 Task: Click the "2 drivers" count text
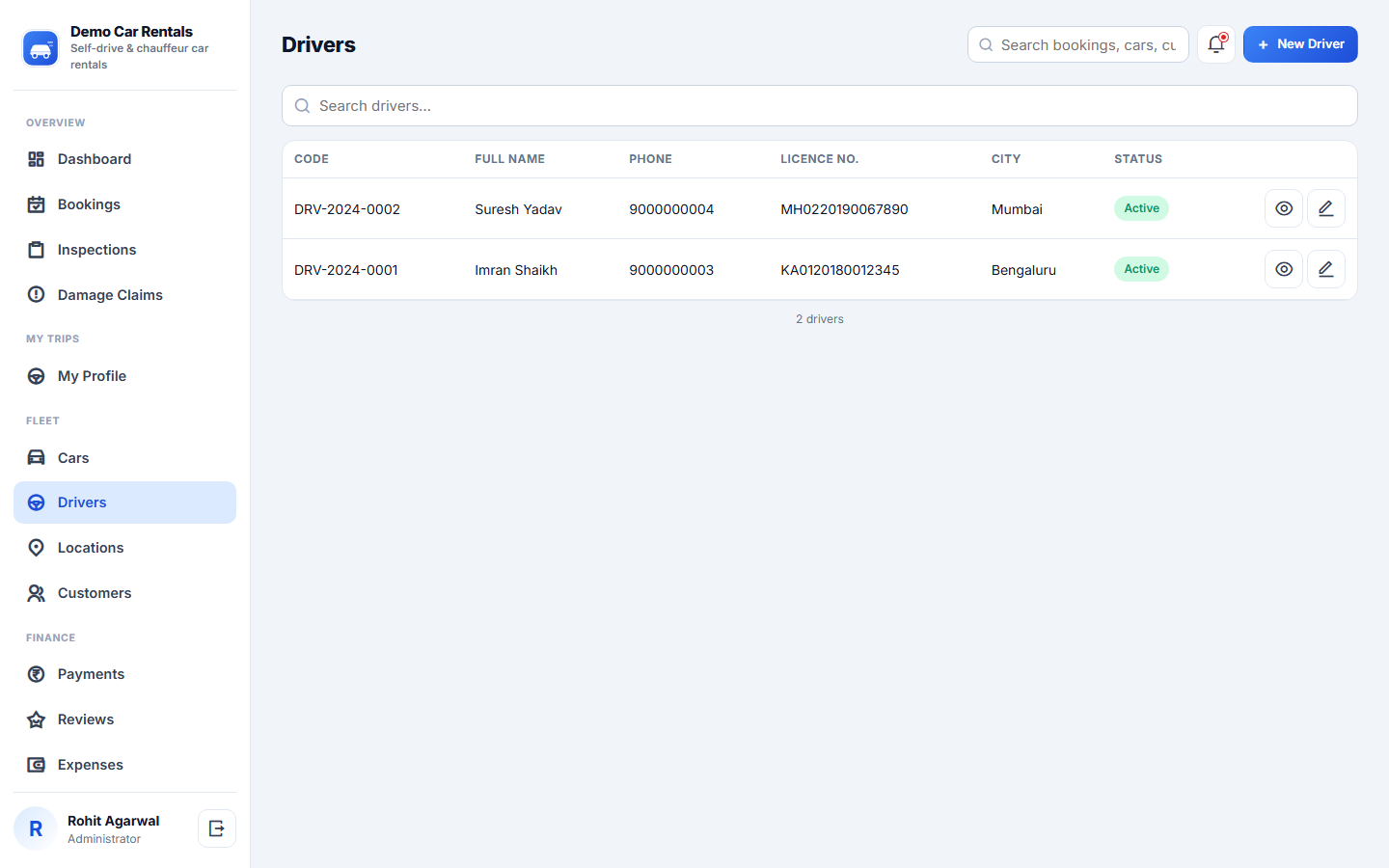[820, 319]
